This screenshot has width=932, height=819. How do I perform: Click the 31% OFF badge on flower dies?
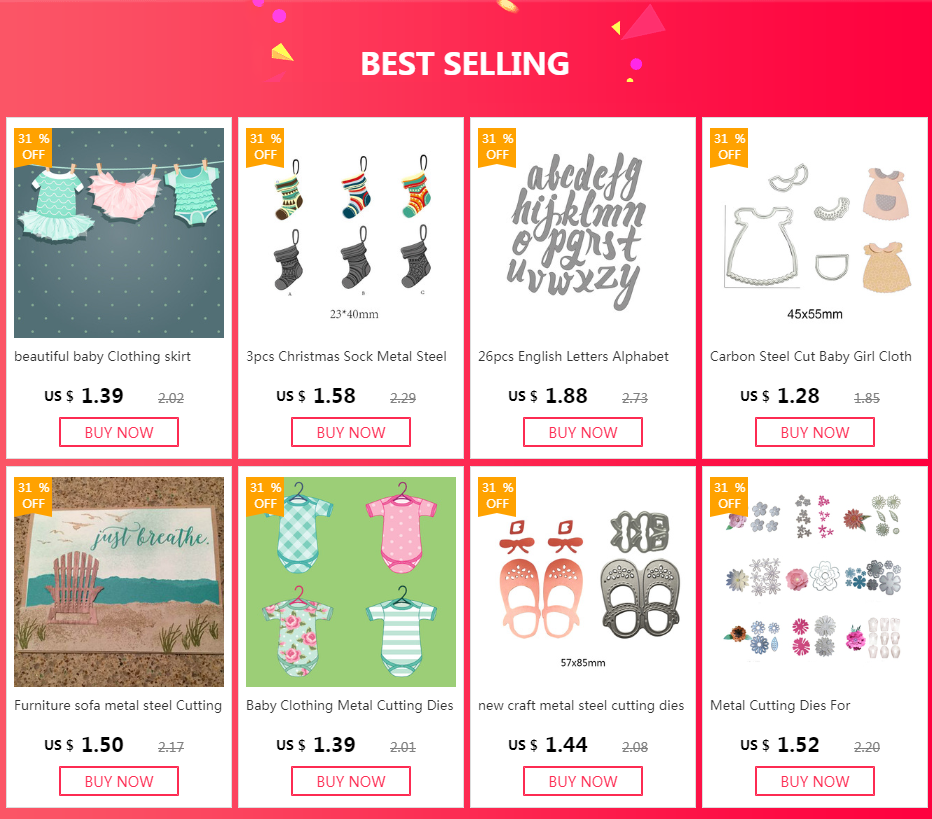pos(729,496)
